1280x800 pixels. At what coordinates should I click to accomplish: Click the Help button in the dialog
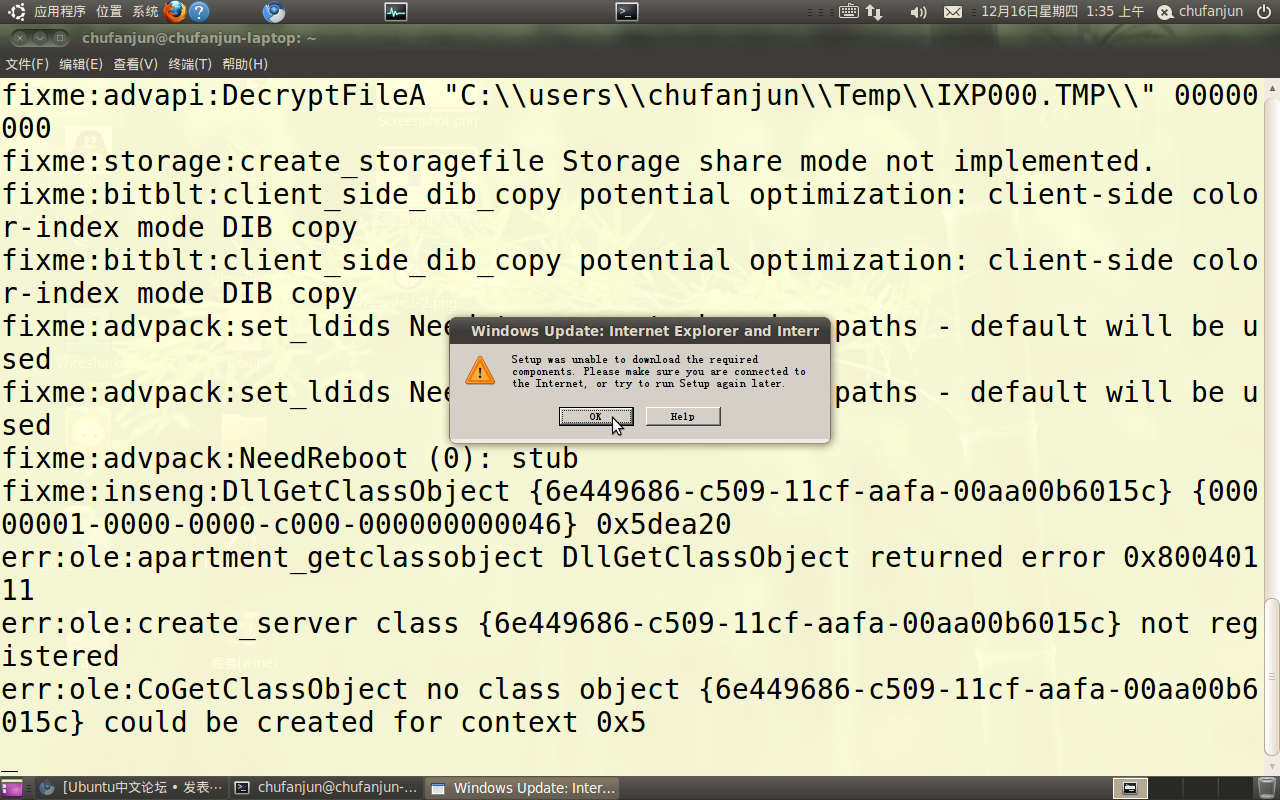point(683,416)
